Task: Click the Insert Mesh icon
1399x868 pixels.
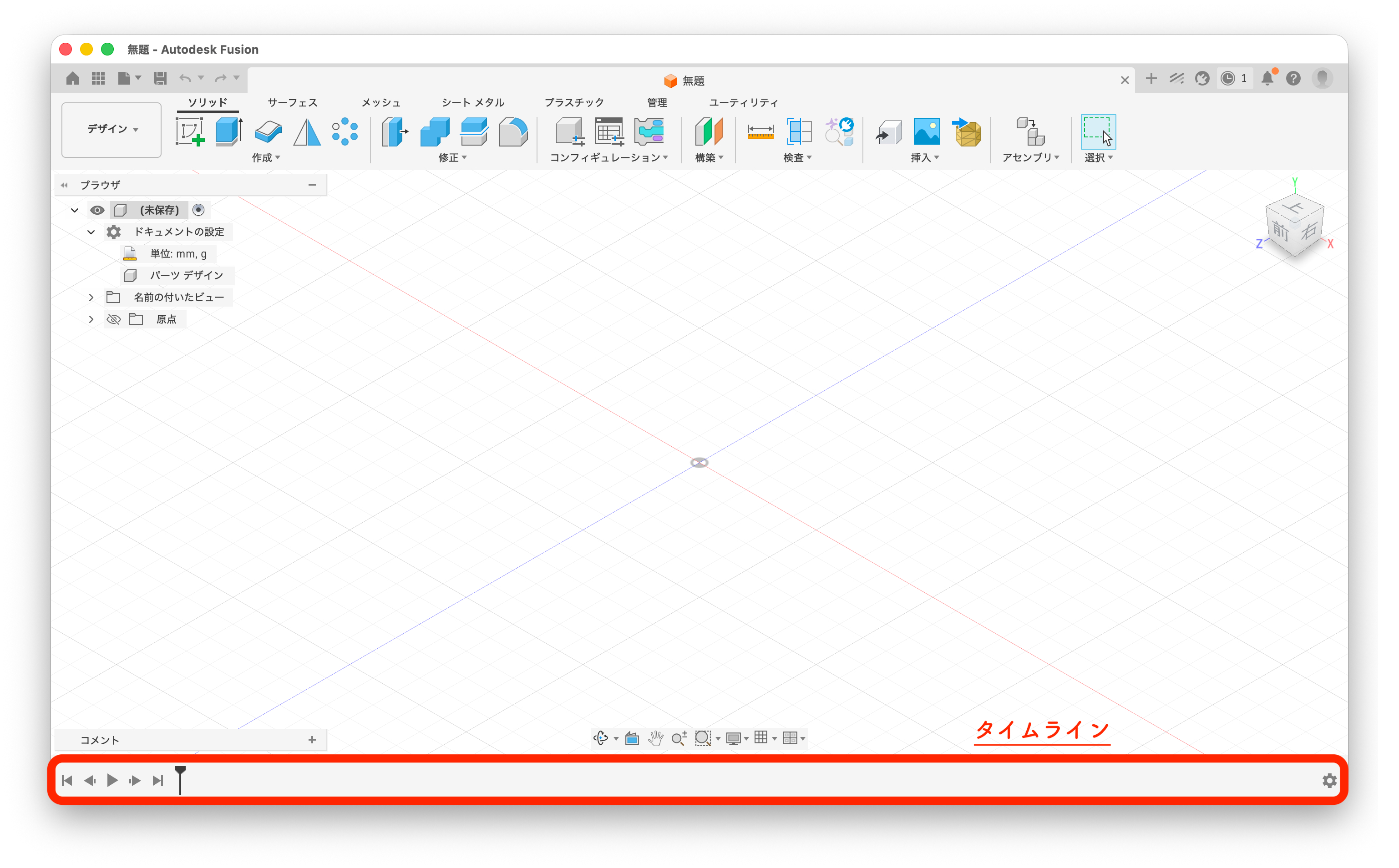Action: tap(967, 131)
